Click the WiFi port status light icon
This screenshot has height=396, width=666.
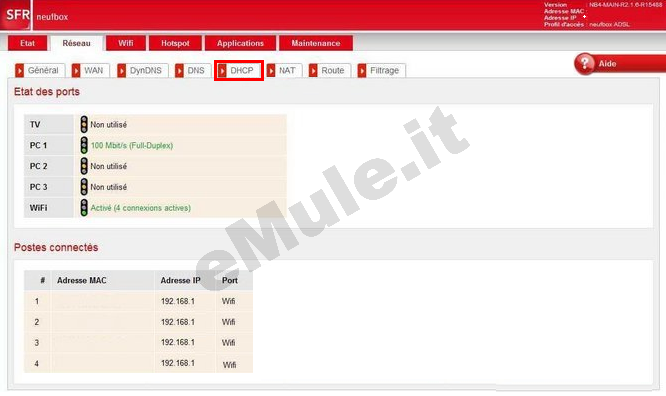(84, 208)
